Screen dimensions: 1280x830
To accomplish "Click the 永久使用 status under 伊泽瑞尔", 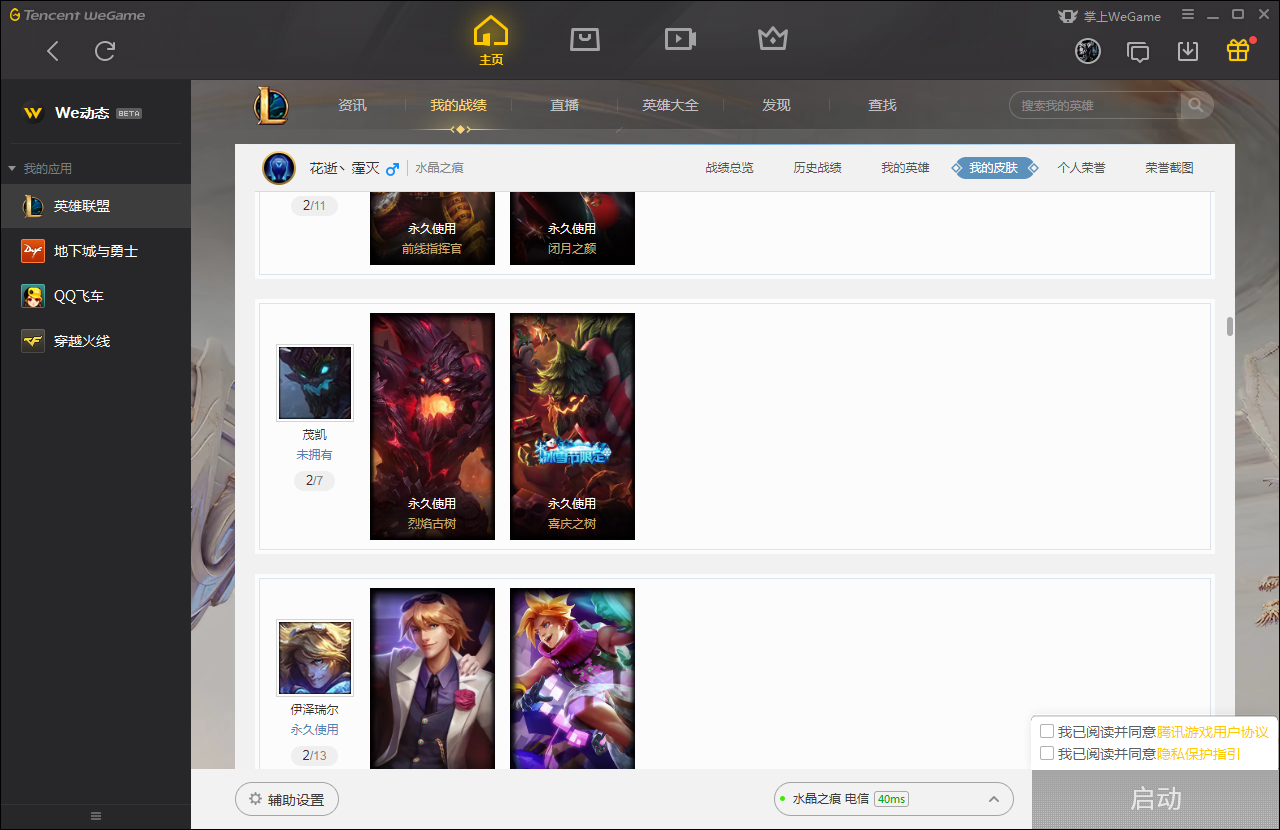I will [x=314, y=730].
